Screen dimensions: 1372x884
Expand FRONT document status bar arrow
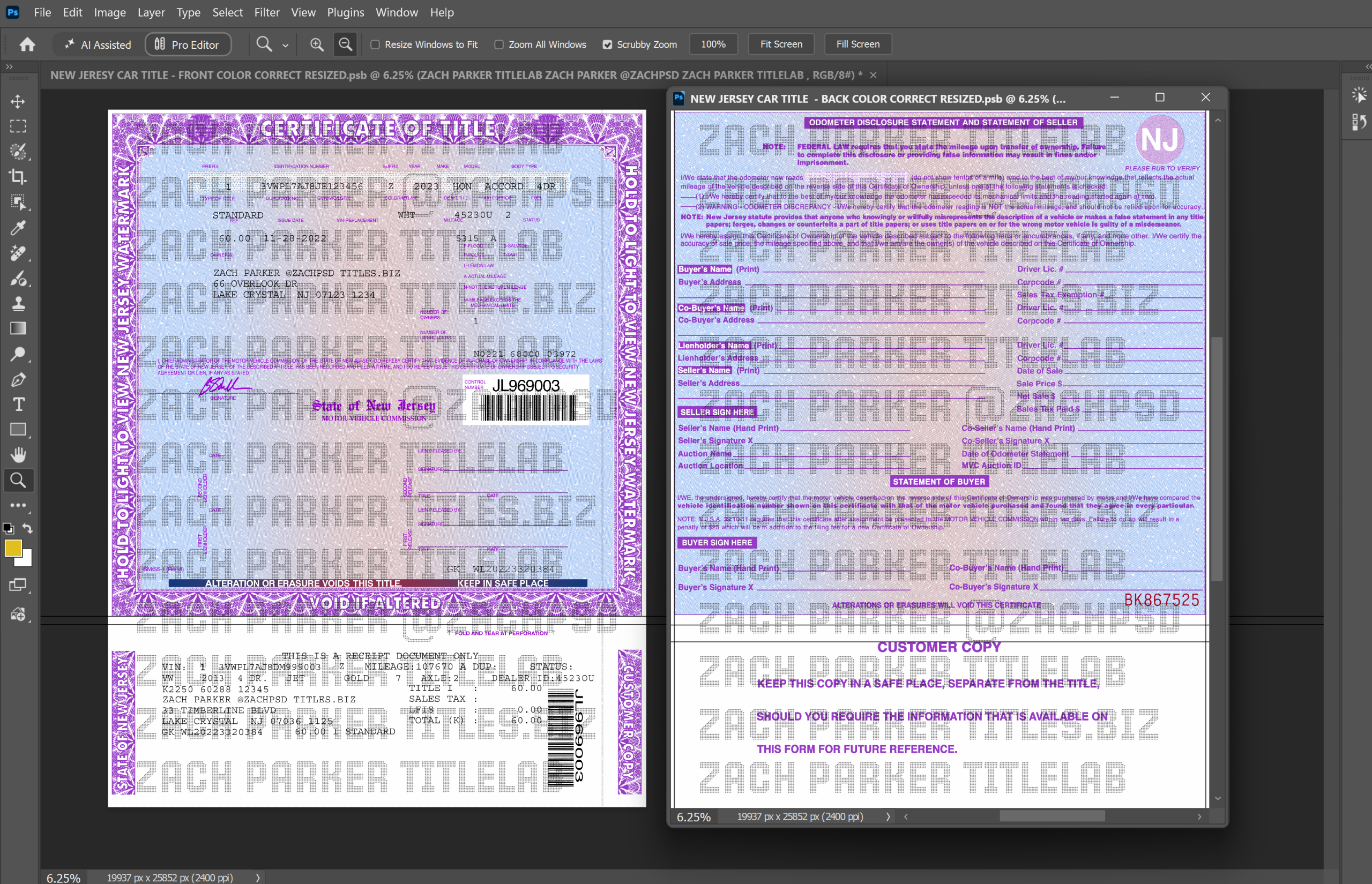coord(258,878)
